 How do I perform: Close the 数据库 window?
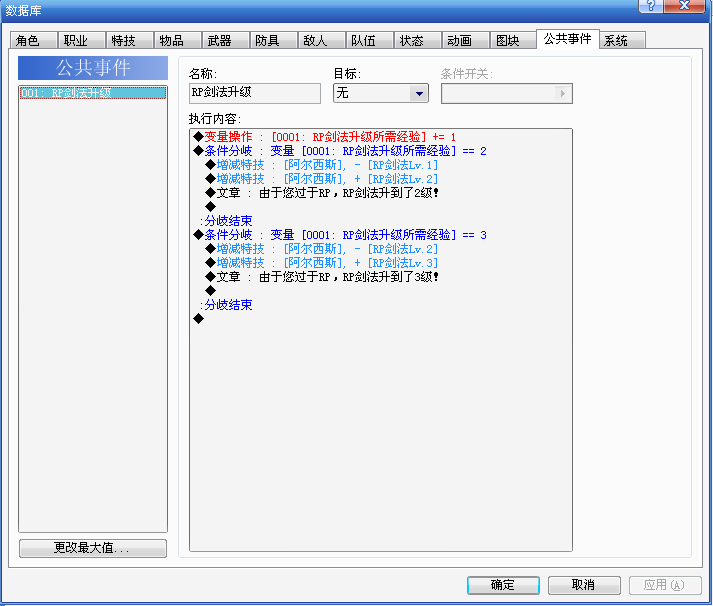[x=684, y=5]
